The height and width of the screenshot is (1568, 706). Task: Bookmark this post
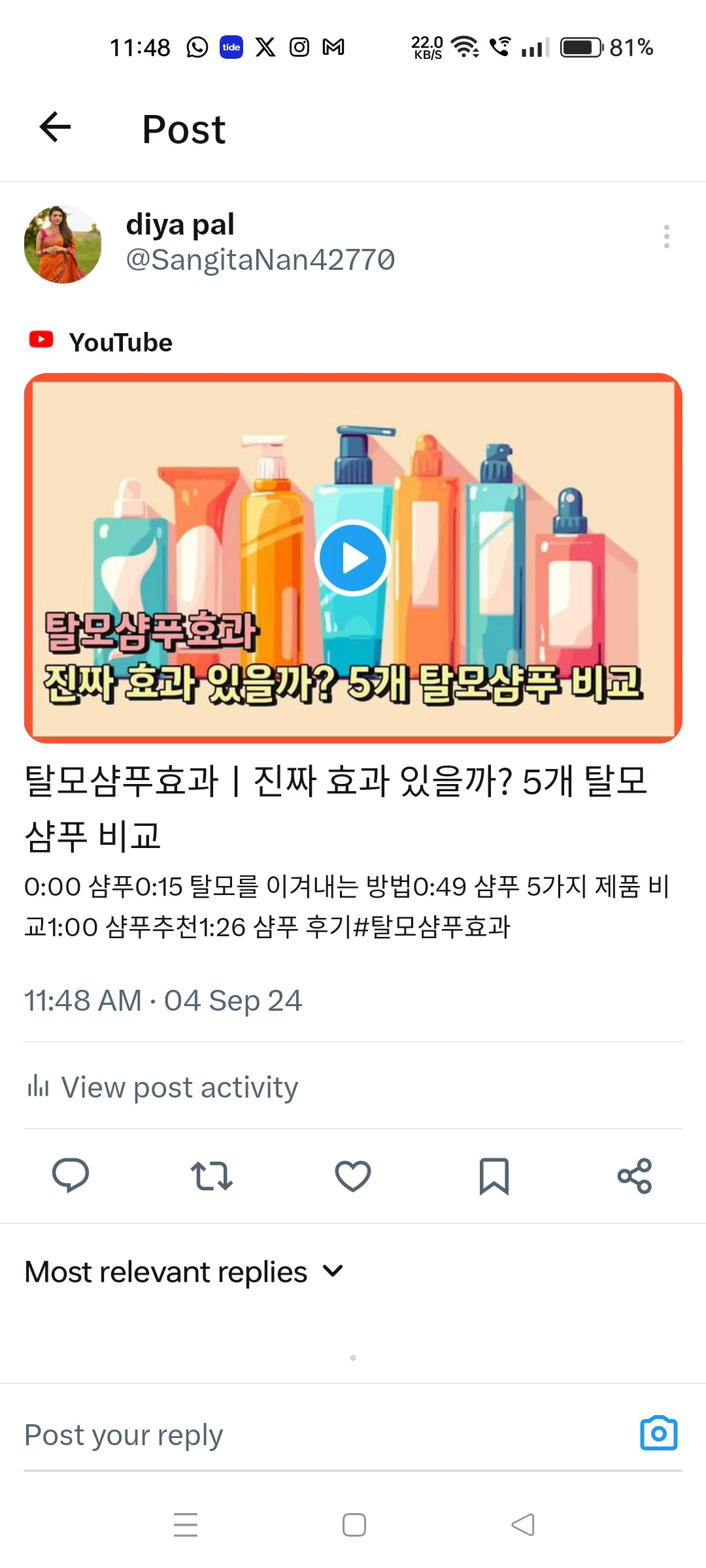coord(494,1176)
